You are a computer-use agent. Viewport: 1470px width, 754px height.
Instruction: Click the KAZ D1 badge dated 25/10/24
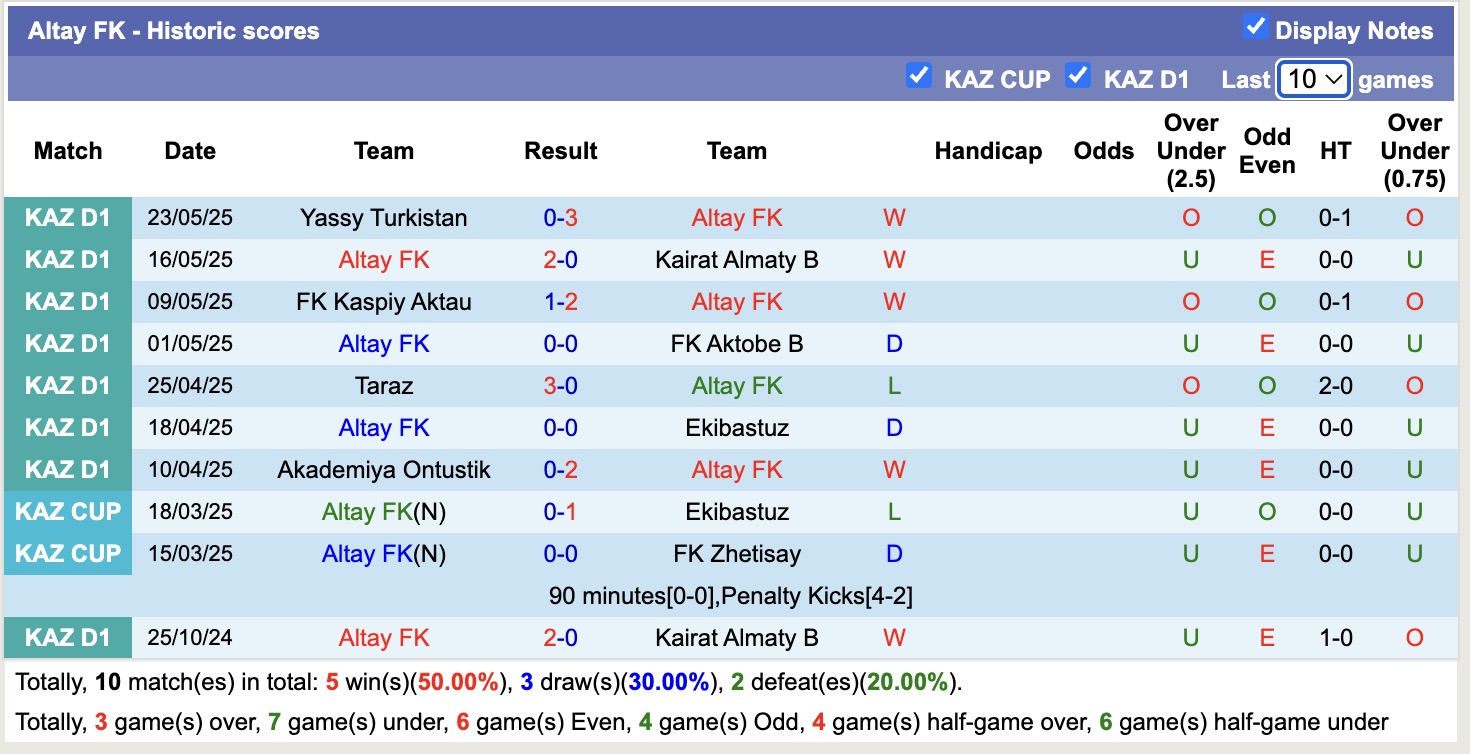(67, 637)
